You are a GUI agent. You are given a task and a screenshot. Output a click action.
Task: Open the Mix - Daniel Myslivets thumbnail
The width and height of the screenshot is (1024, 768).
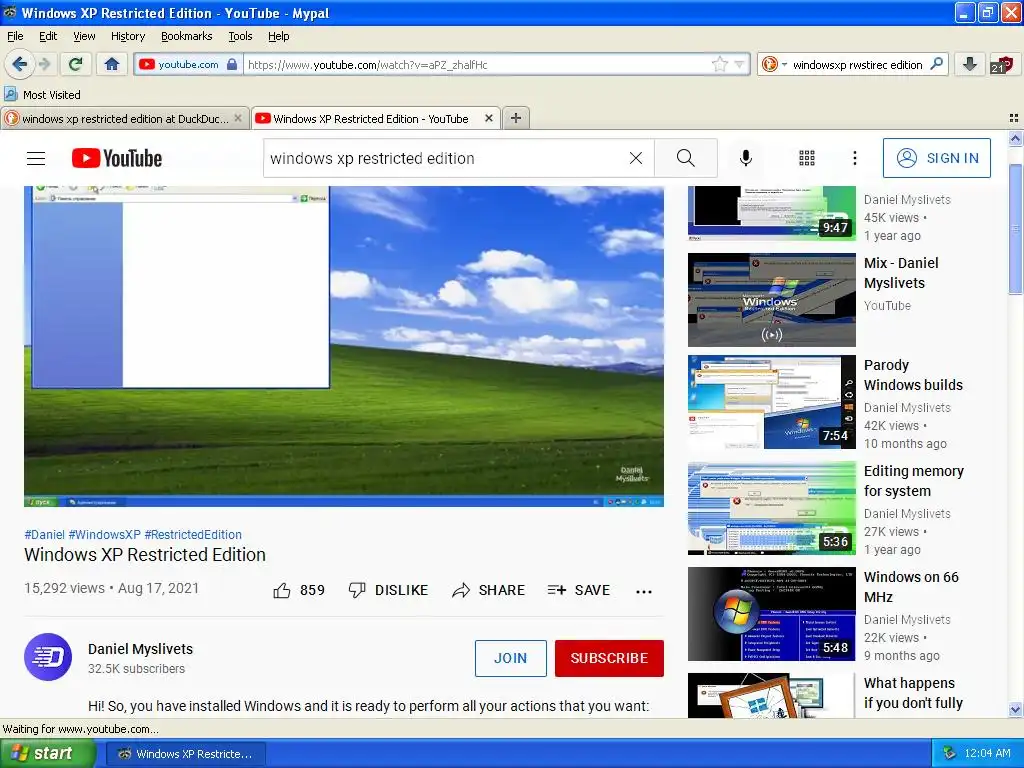[771, 300]
